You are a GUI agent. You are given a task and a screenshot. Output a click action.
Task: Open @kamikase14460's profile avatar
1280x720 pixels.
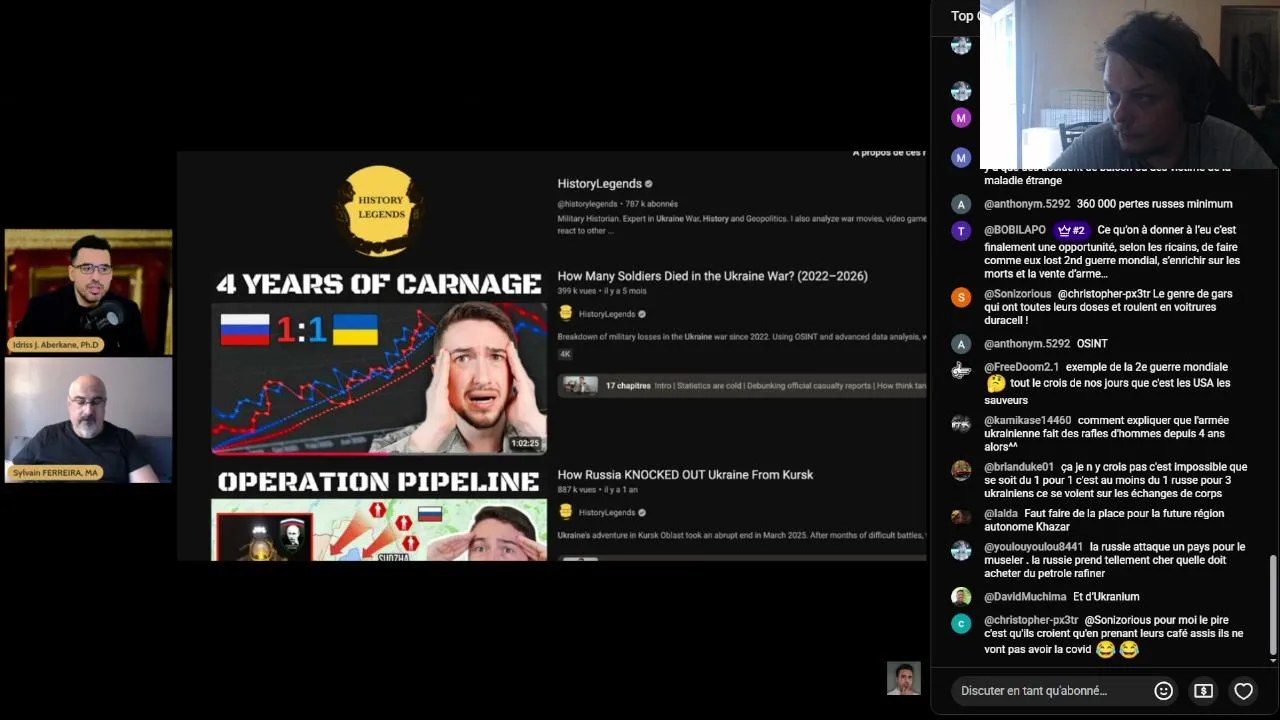(x=961, y=423)
